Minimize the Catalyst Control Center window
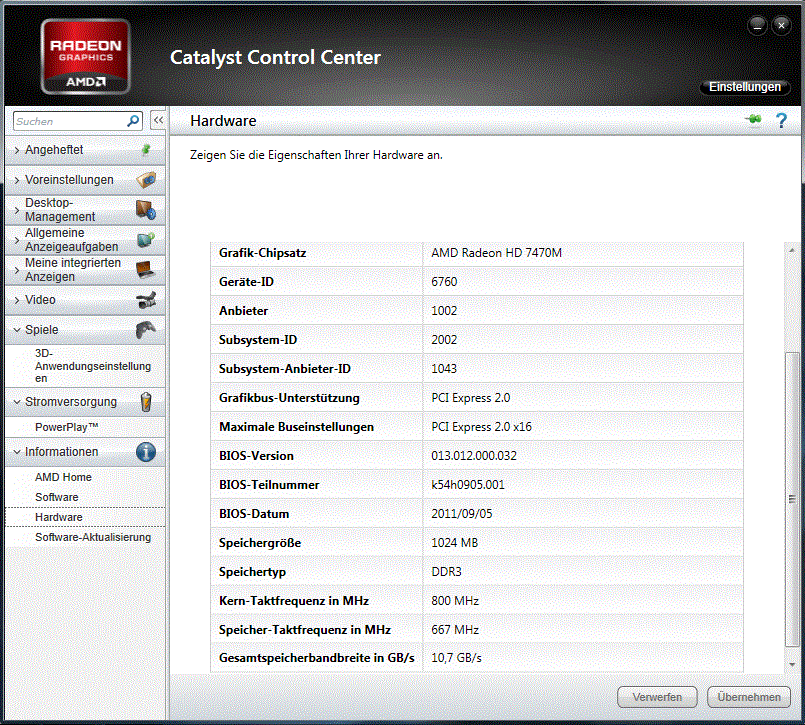The image size is (805, 725). 757,25
